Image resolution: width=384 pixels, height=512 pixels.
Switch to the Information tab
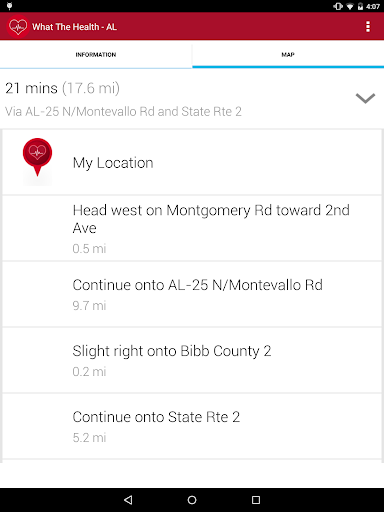pyautogui.click(x=96, y=55)
